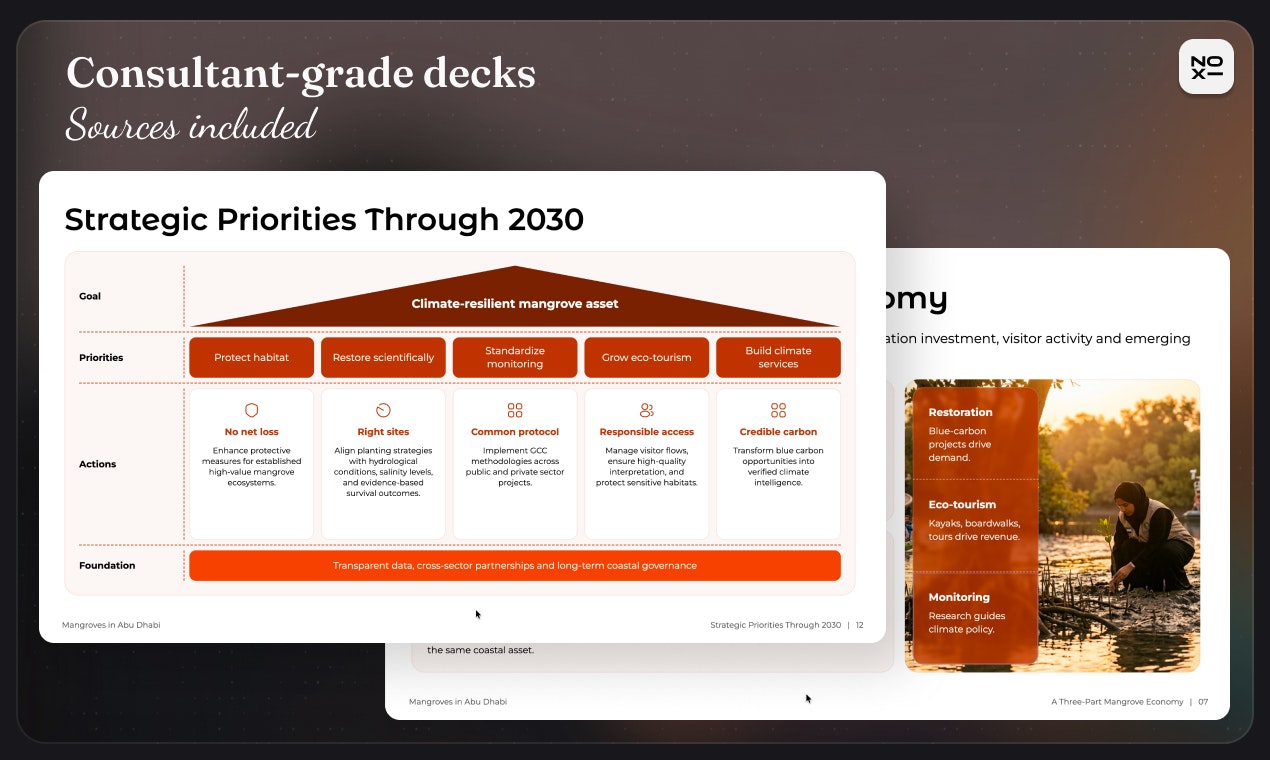Click 'Kayaks, boardwalks, tours drive revenue.' text
Viewport: 1270px width, 760px height.
[x=974, y=530]
